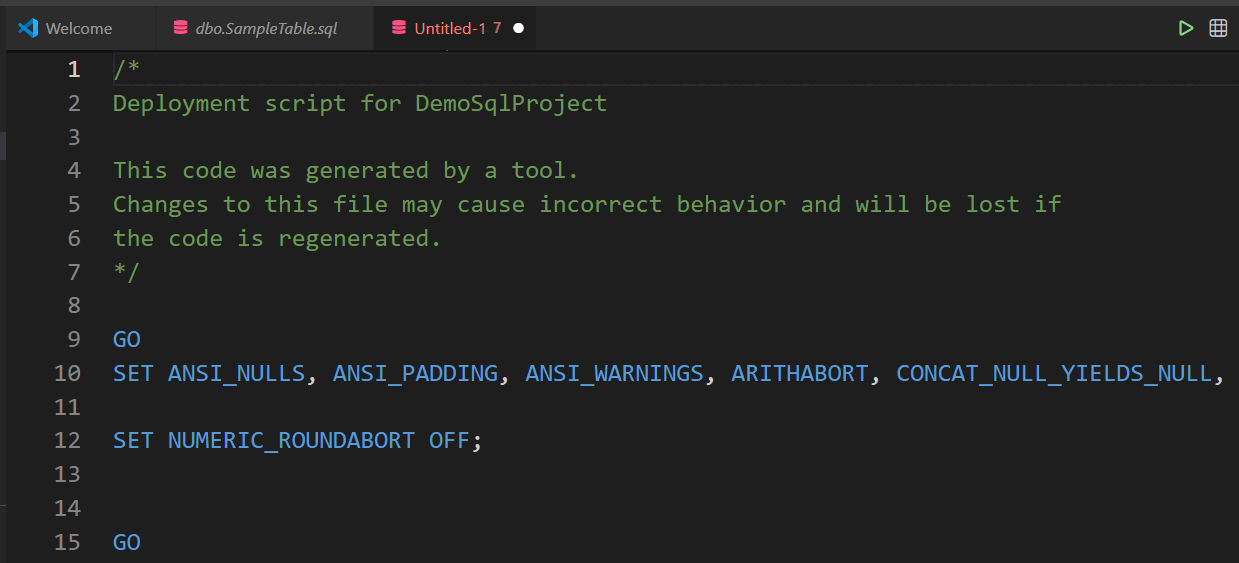Click line number 15 in the gutter
This screenshot has width=1239, height=563.
pyautogui.click(x=66, y=542)
